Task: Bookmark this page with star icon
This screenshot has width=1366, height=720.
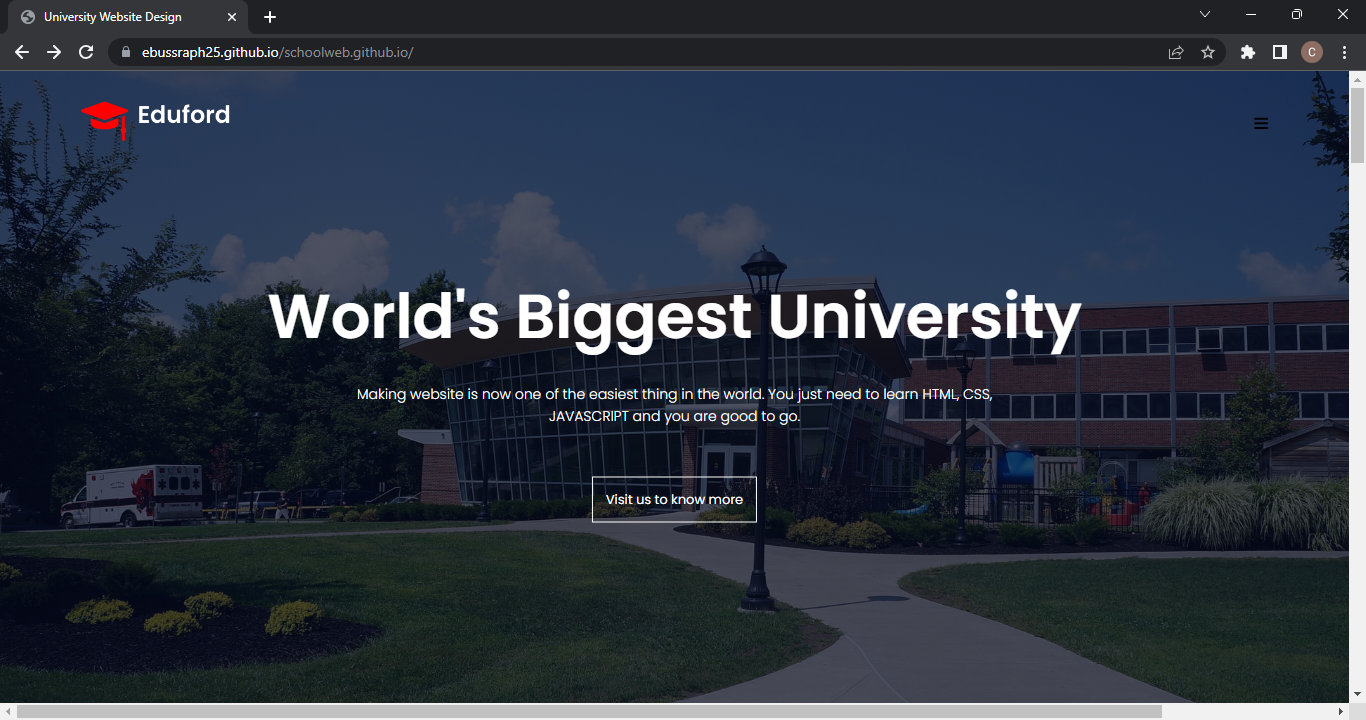Action: click(x=1208, y=52)
